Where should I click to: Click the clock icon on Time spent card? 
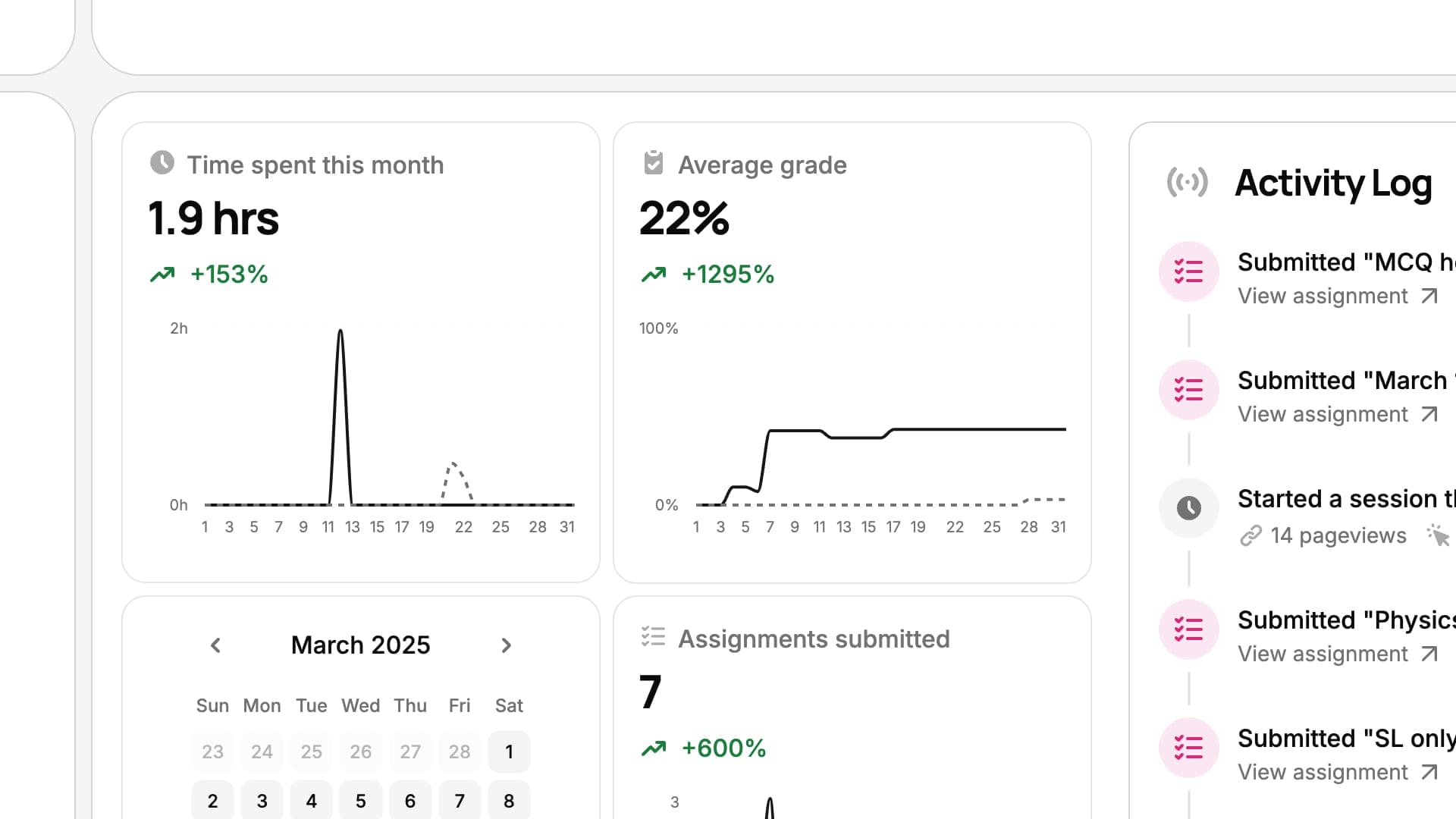[162, 161]
